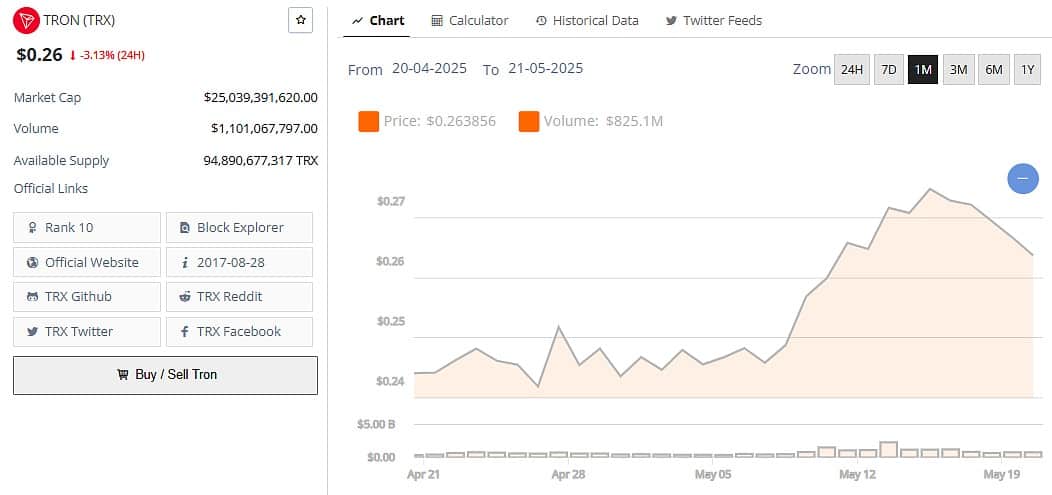Visit the Official Website link

87,262
